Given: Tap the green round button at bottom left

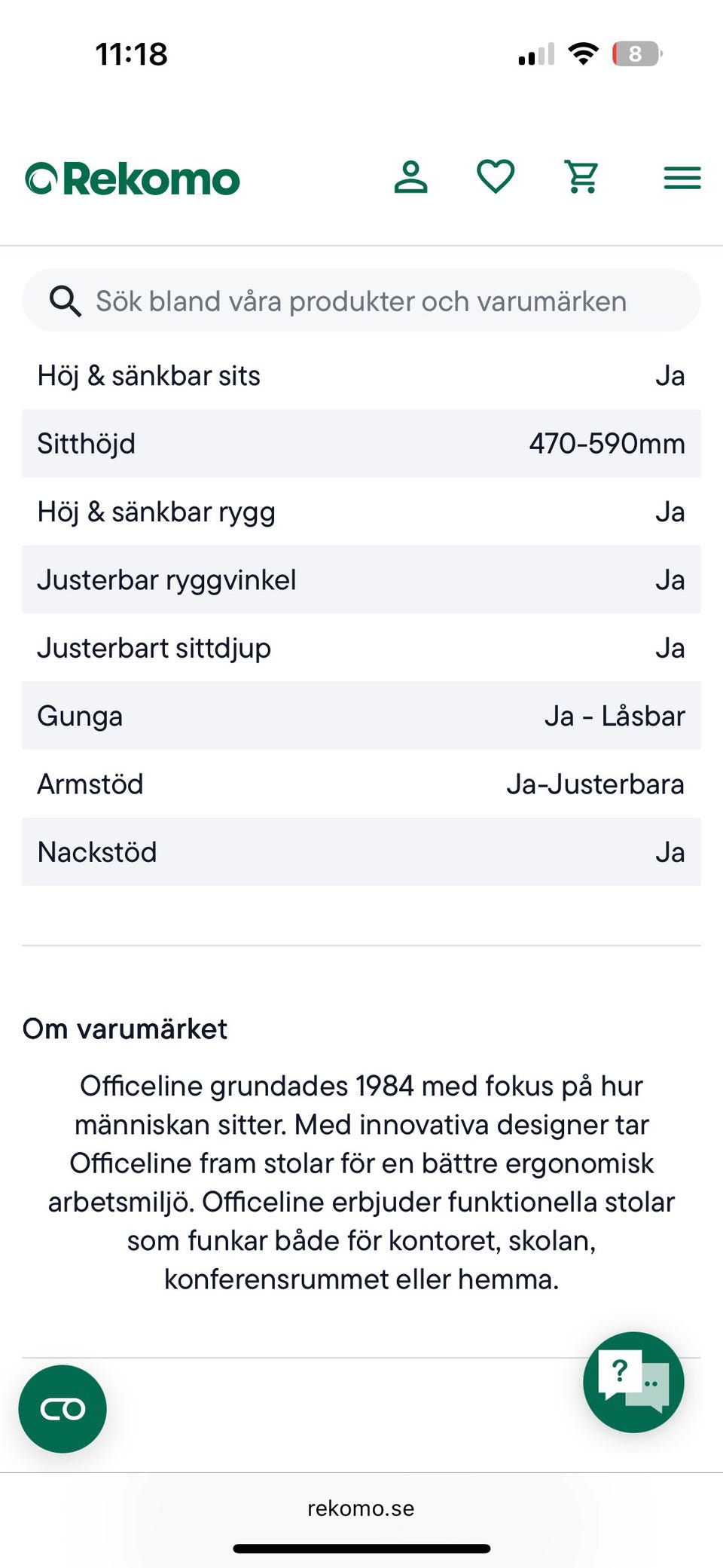Looking at the screenshot, I should click(63, 1409).
